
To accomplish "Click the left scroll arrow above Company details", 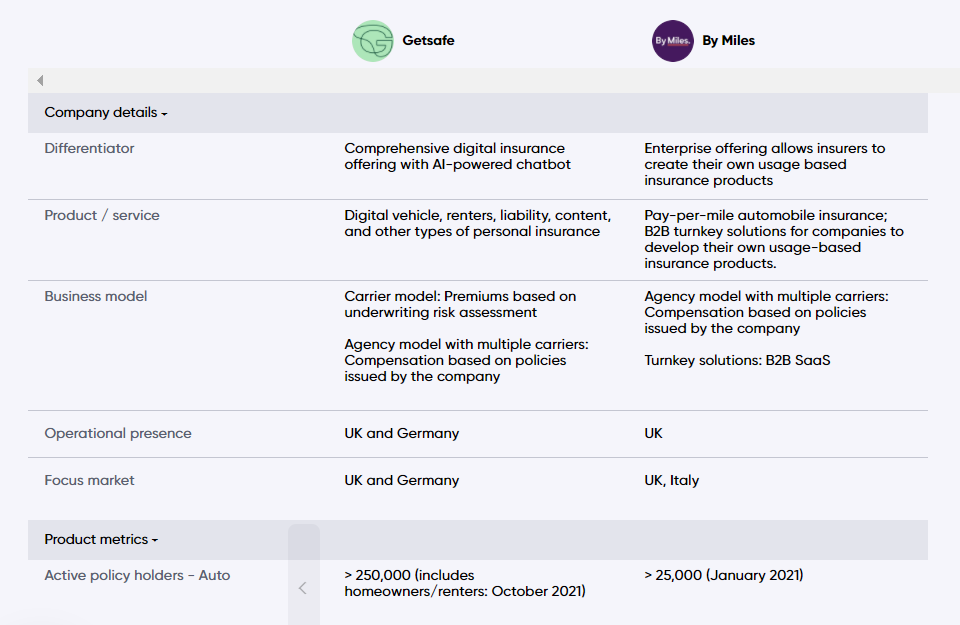I will tap(40, 81).
